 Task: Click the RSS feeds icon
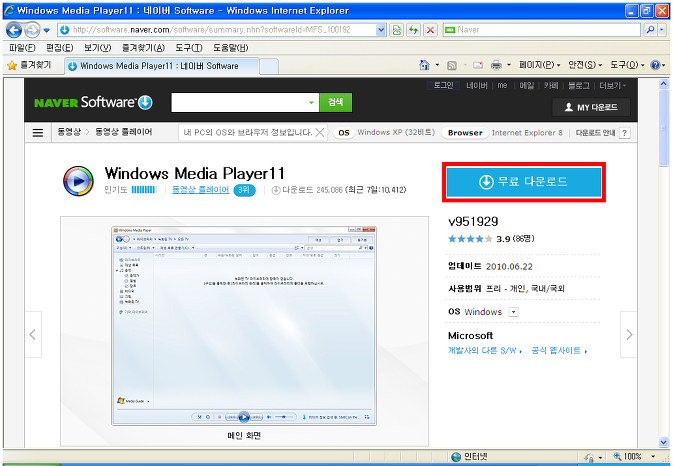[x=452, y=65]
